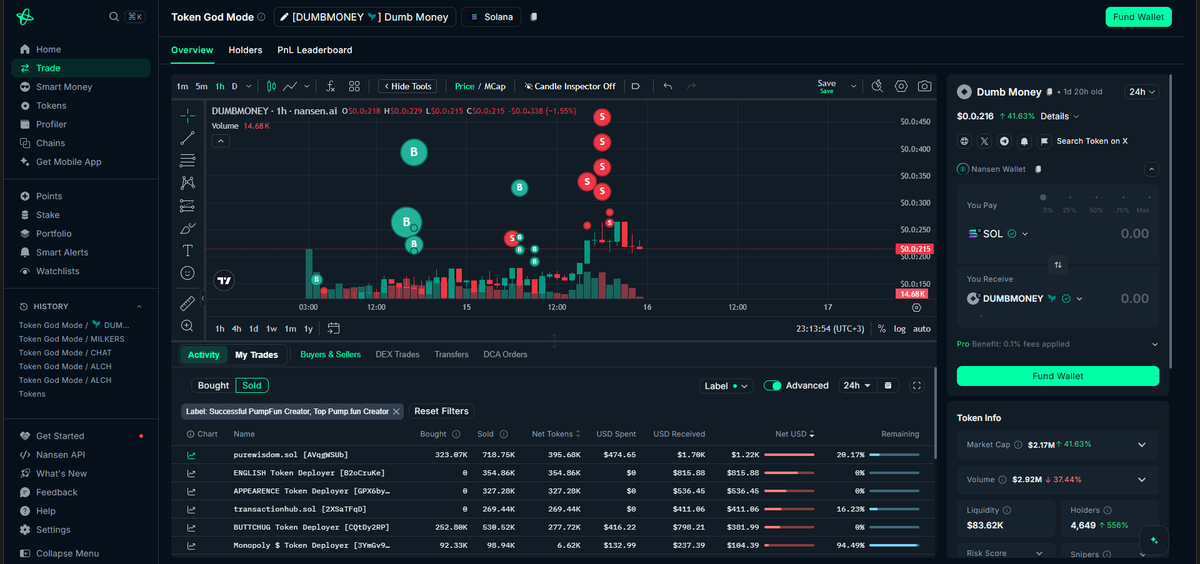The image size is (1200, 564).
Task: Select the pattern drawing tool
Action: coord(187,183)
